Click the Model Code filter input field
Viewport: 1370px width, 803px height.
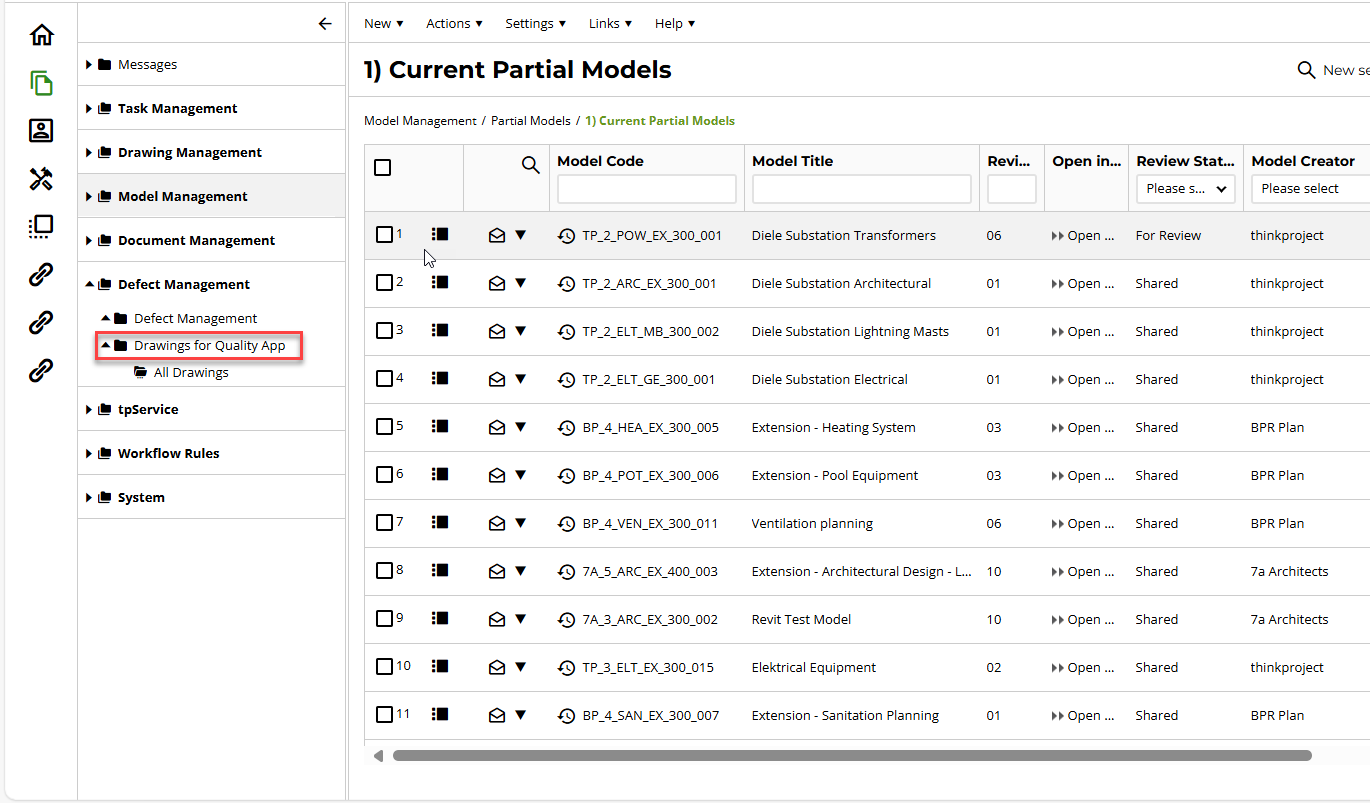coord(646,189)
